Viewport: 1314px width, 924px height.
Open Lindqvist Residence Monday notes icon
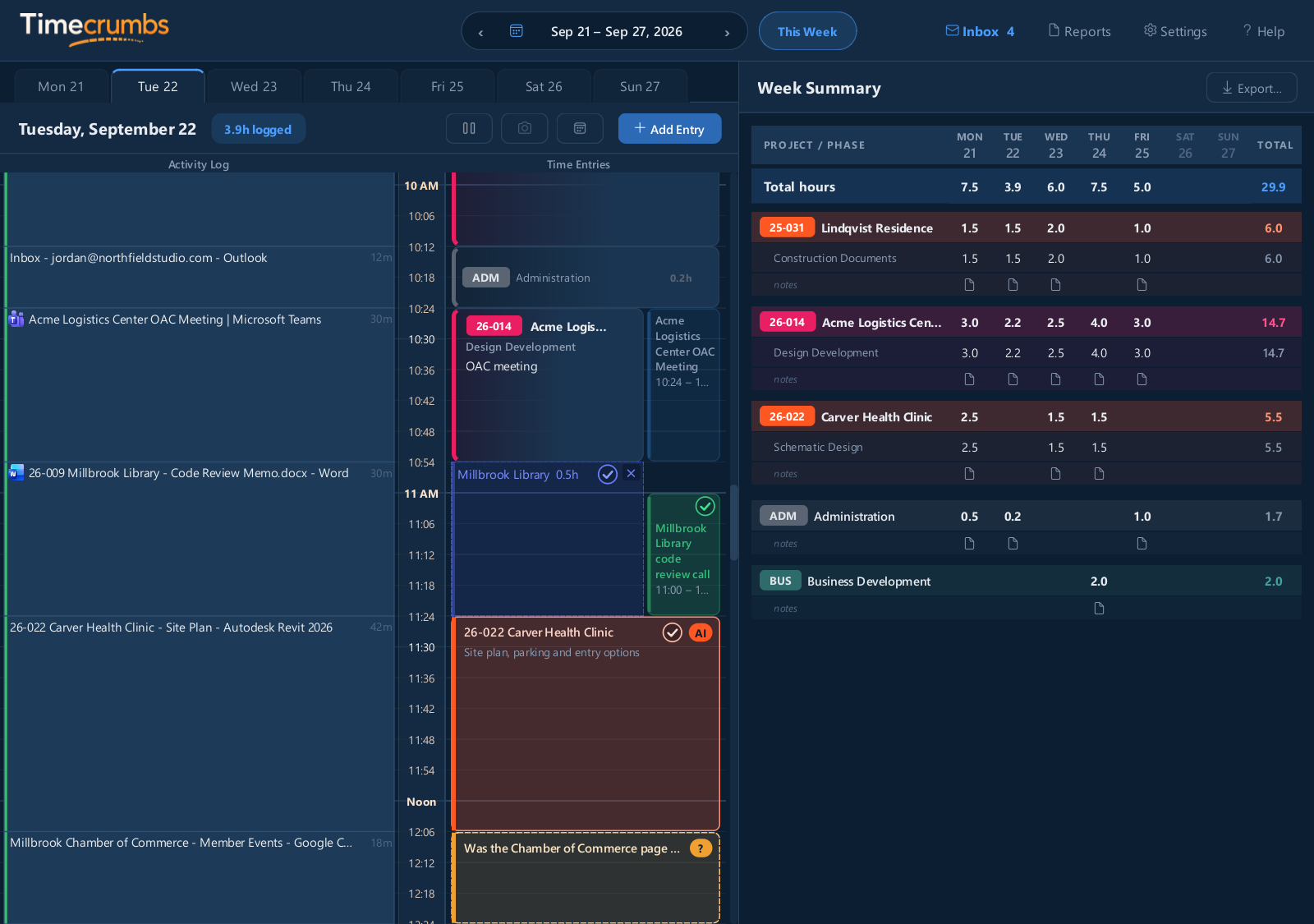coord(969,285)
